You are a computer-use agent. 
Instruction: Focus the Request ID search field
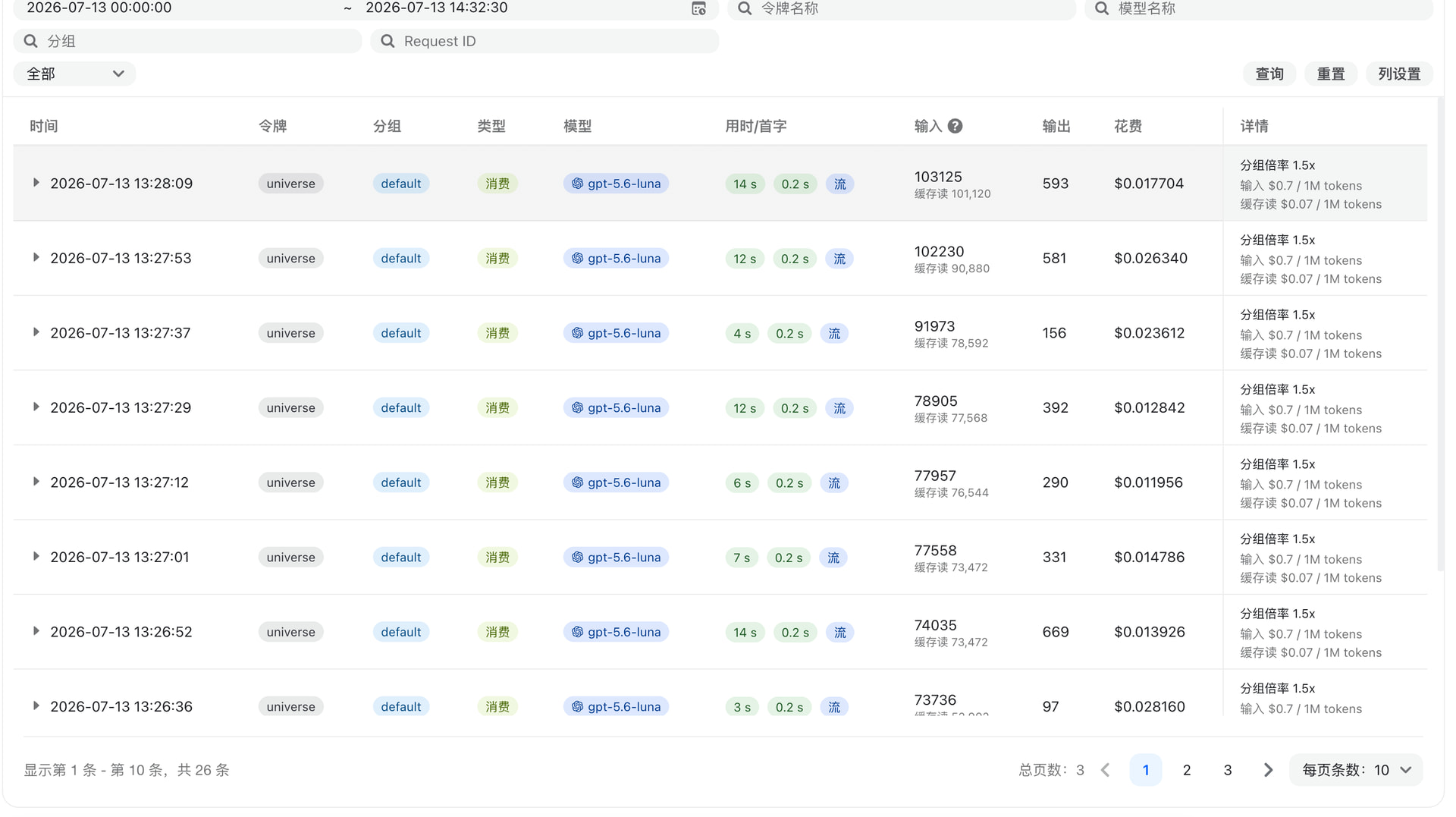pos(544,41)
